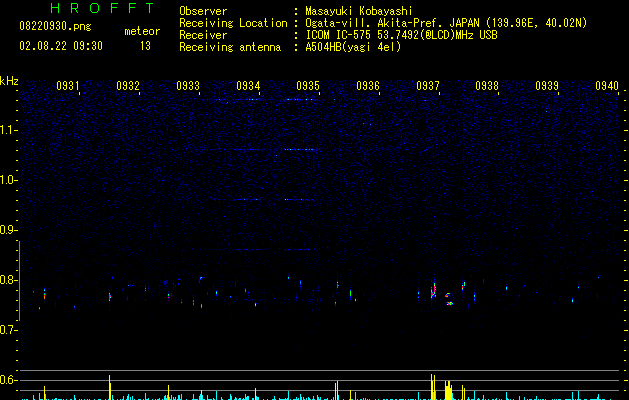Click the HROFFT title text

(x=103, y=8)
